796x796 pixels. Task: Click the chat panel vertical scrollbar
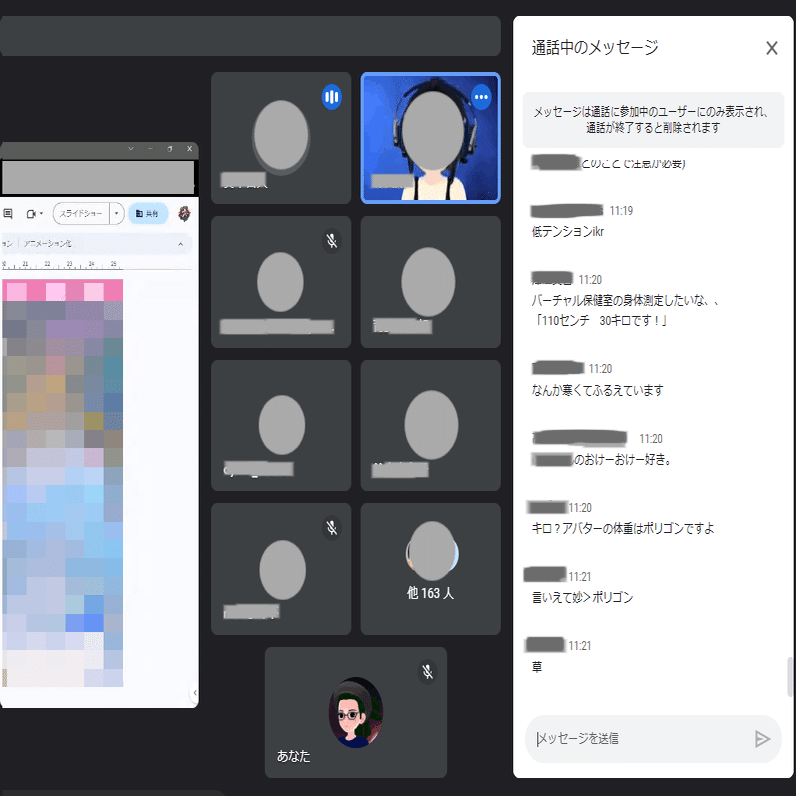[789, 677]
